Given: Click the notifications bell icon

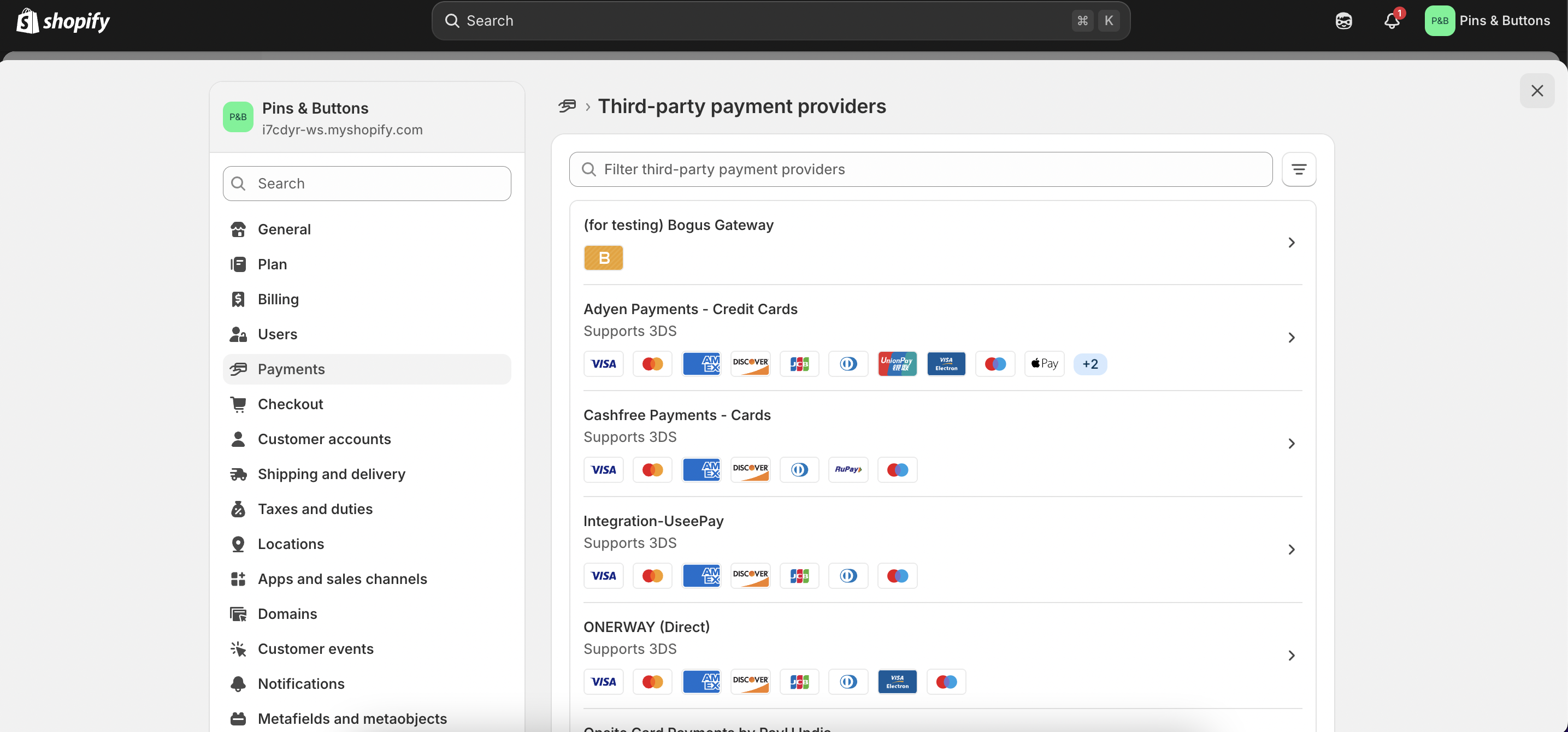Looking at the screenshot, I should tap(1392, 21).
